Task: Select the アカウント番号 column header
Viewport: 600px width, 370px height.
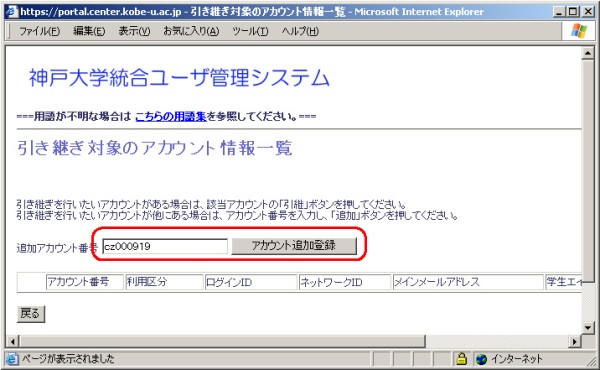Action: 85,282
